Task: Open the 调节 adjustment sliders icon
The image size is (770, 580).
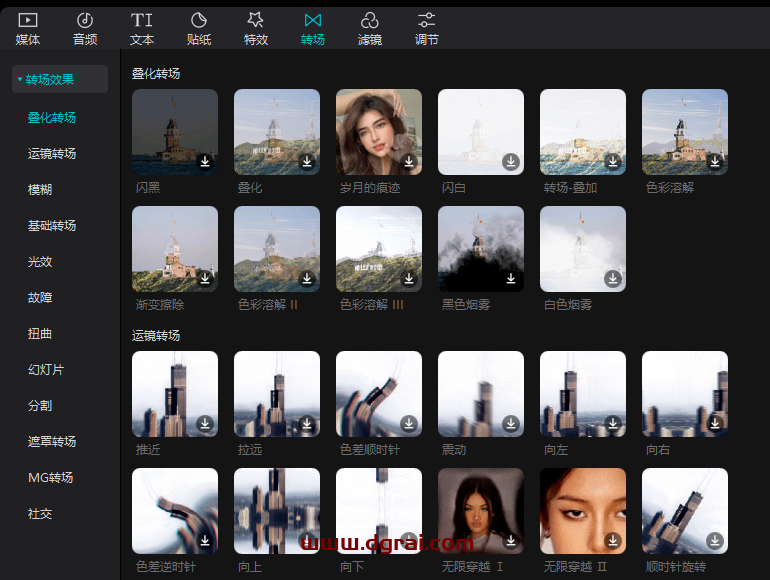Action: tap(427, 20)
